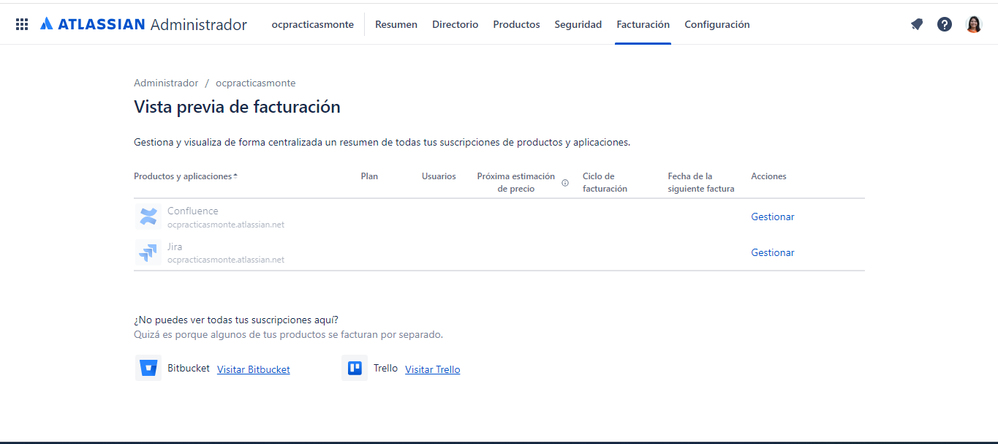Click the Trello label text

coord(386,368)
